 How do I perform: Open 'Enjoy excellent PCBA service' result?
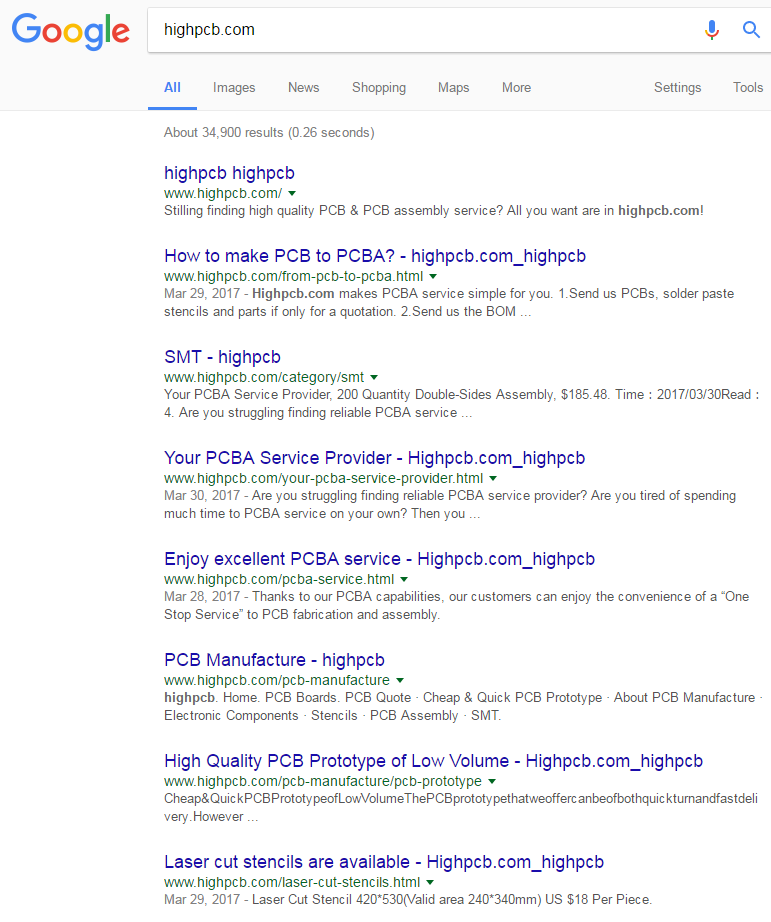click(379, 559)
